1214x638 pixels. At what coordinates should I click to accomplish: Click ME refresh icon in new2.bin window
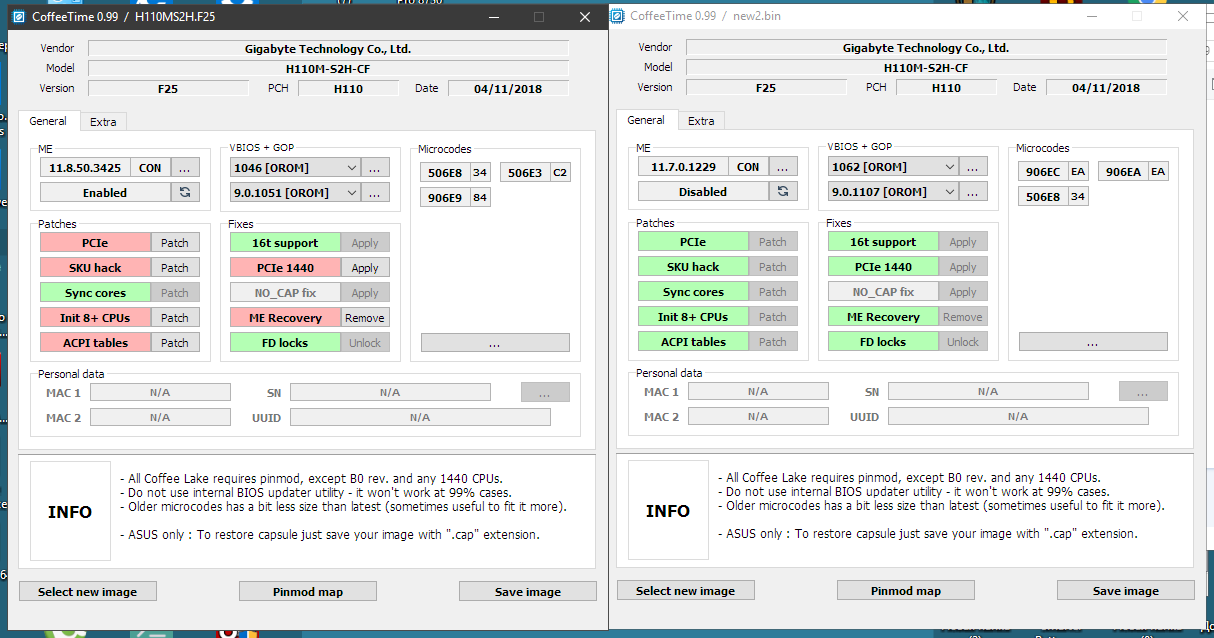[x=783, y=191]
